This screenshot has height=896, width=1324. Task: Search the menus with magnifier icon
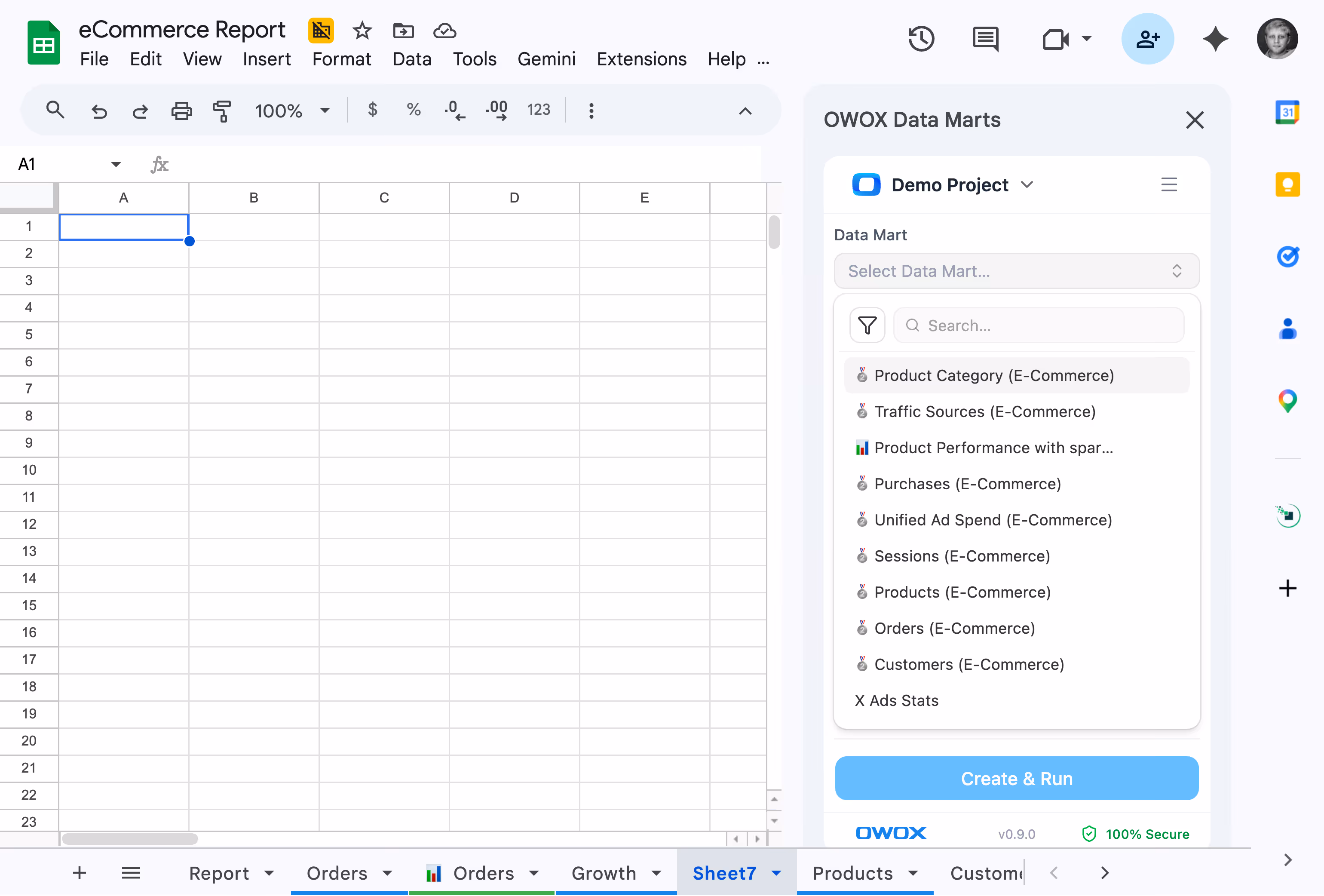pyautogui.click(x=55, y=110)
